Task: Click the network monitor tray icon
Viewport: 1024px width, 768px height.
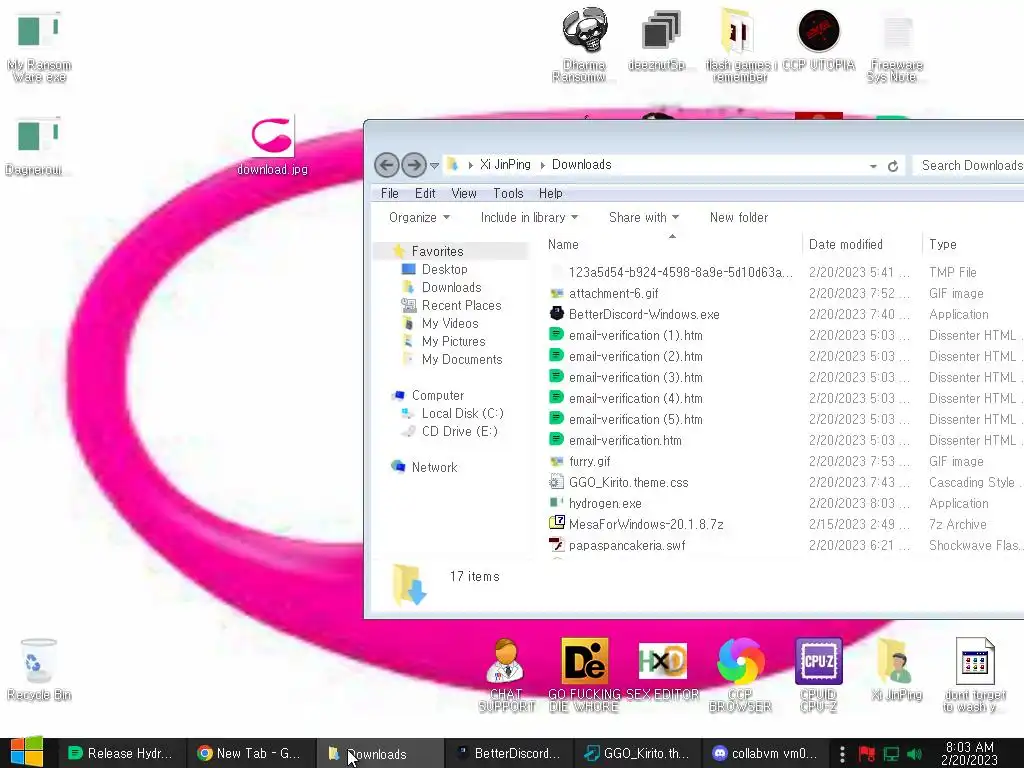Action: 891,754
